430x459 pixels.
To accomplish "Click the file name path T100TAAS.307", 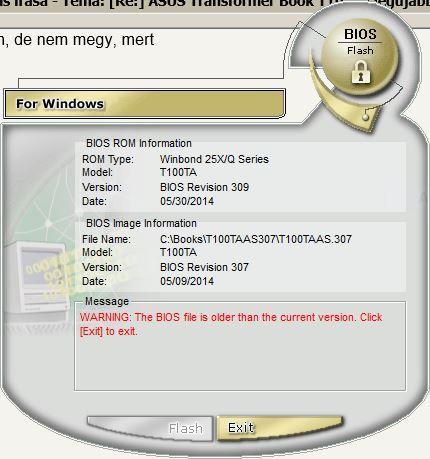I will (x=256, y=239).
